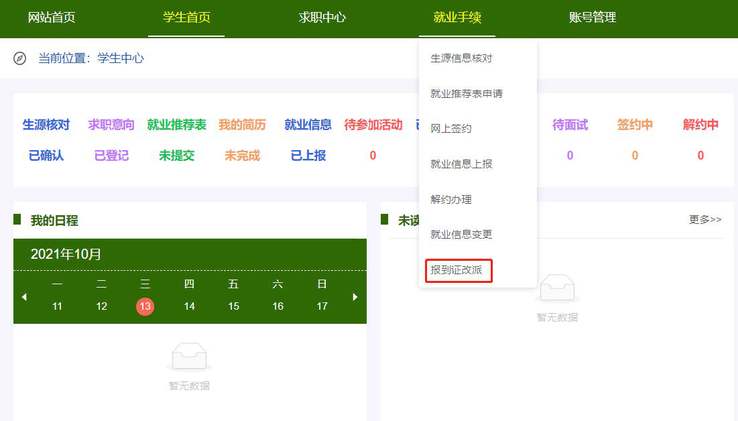Select date 13 in the calendar
Image resolution: width=738 pixels, height=421 pixels.
(x=145, y=306)
